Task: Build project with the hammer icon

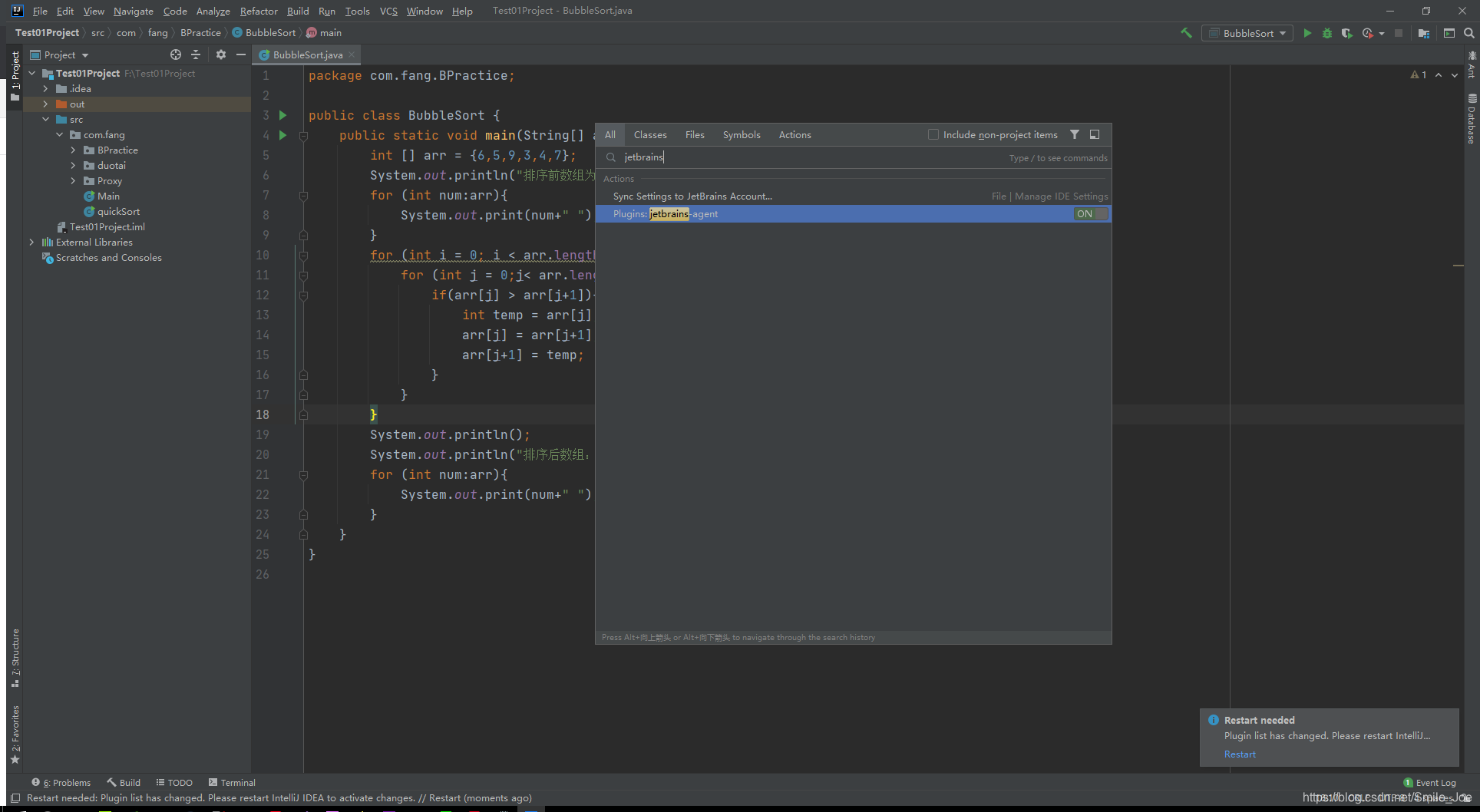Action: click(1186, 33)
